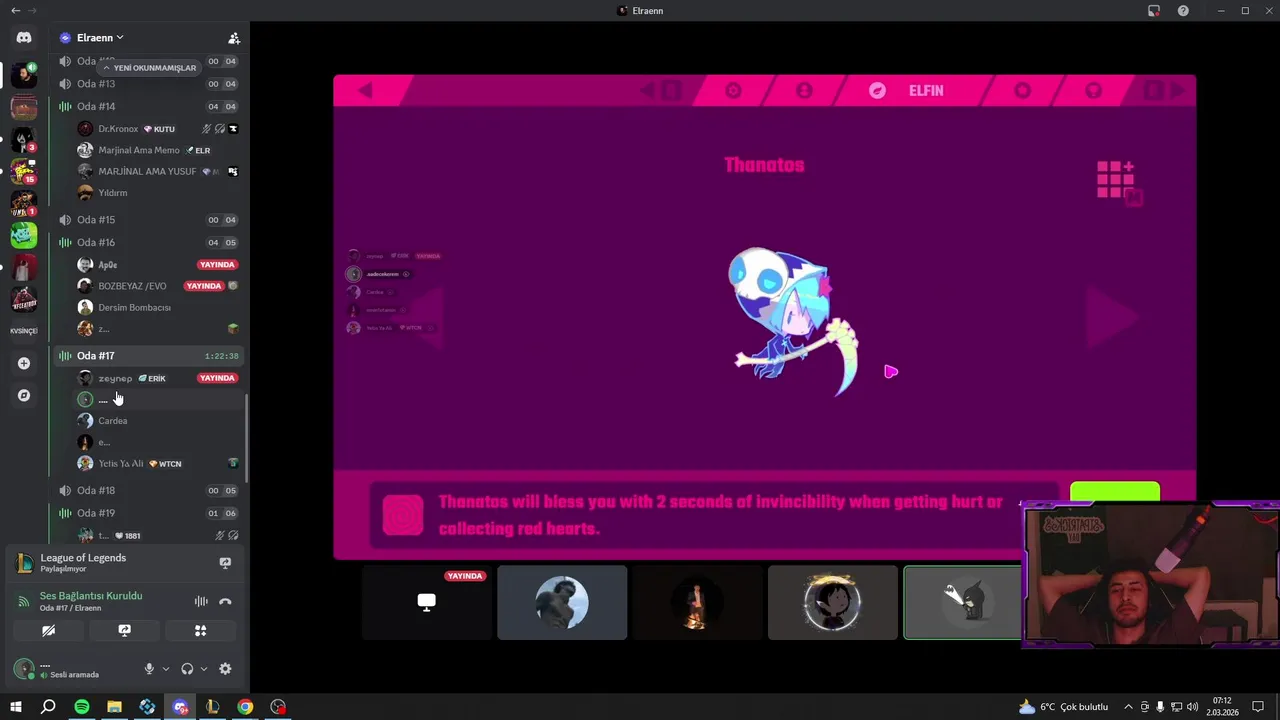Open the 6°C Çok bulutlu weather widget
Image resolution: width=1280 pixels, height=720 pixels.
(x=1063, y=707)
